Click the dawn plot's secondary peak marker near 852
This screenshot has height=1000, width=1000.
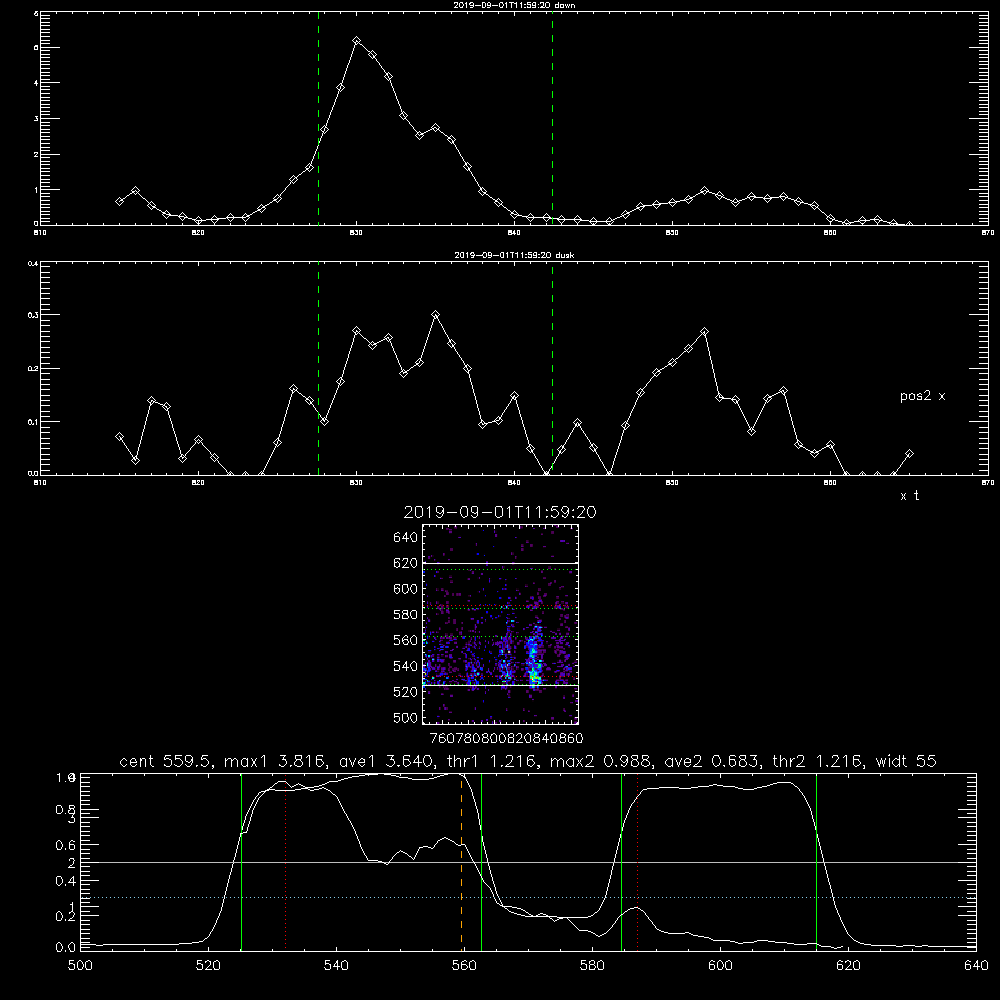[704, 191]
